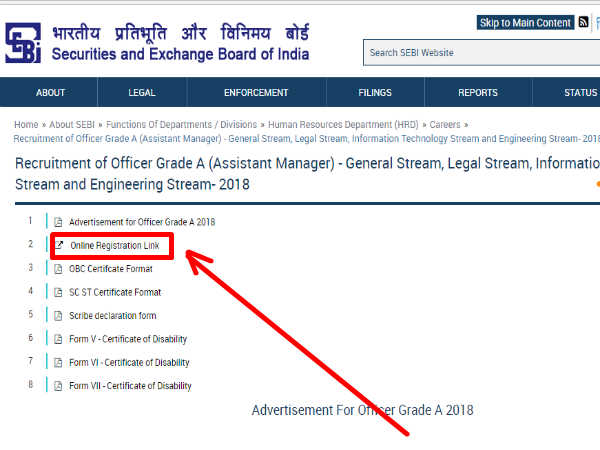The width and height of the screenshot is (600, 450).
Task: Click the Recruitment of Officer Grade A breadcrumb
Action: click(307, 139)
